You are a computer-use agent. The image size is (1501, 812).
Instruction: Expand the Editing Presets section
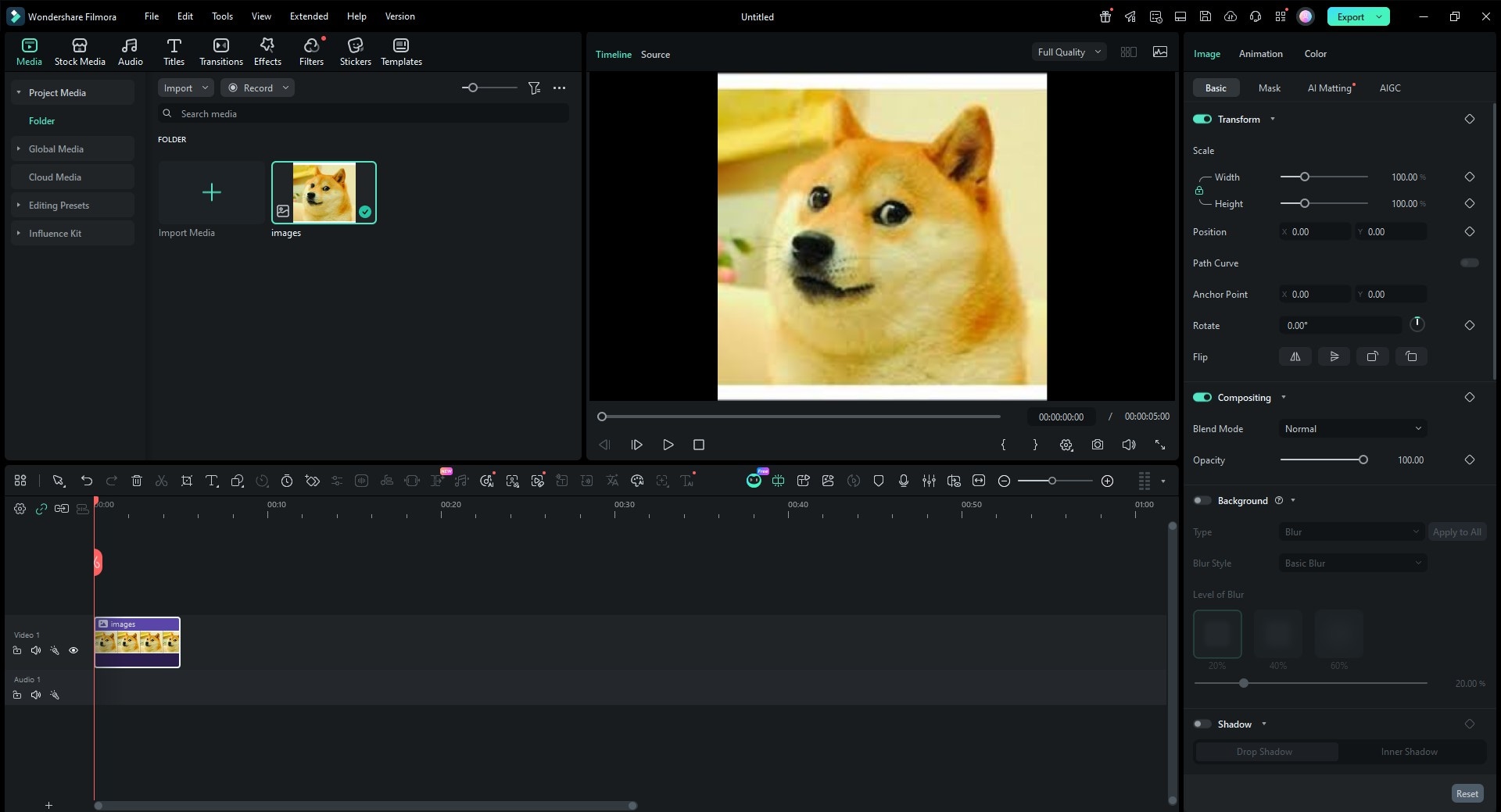coord(61,205)
